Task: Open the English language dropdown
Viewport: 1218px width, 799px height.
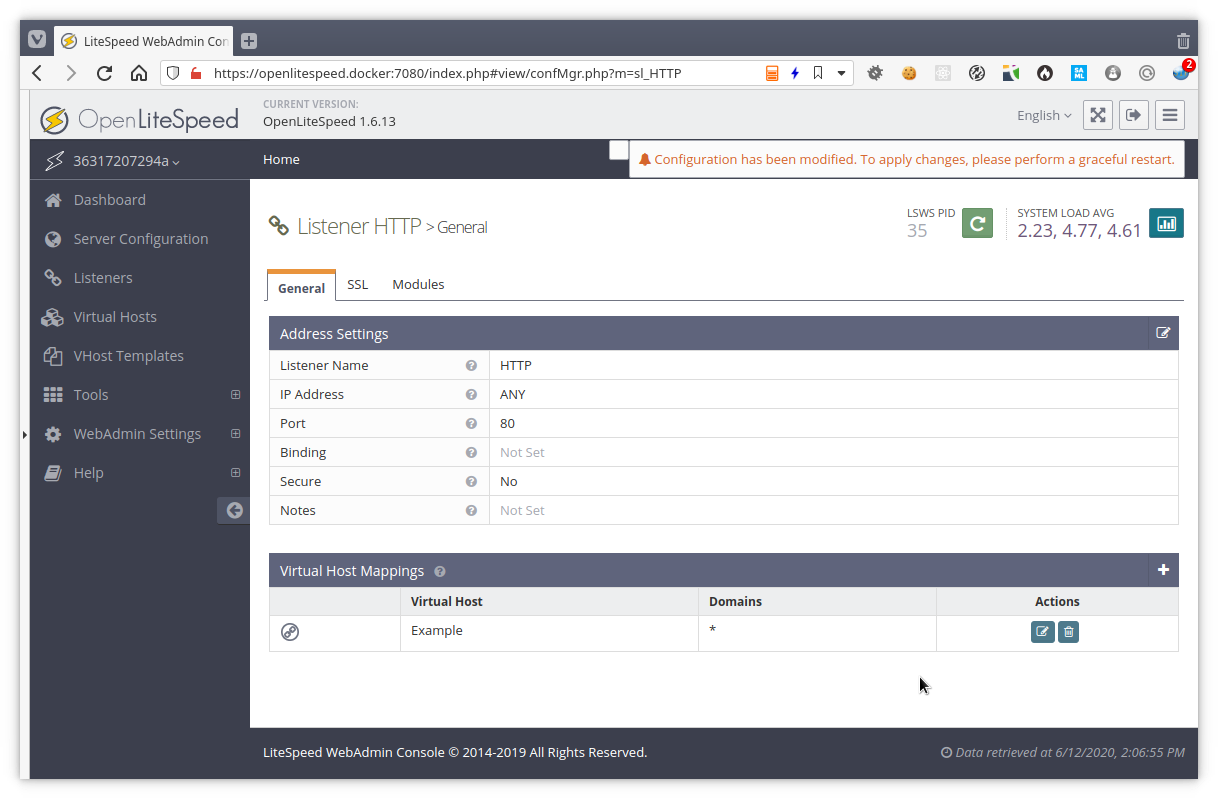Action: point(1043,116)
